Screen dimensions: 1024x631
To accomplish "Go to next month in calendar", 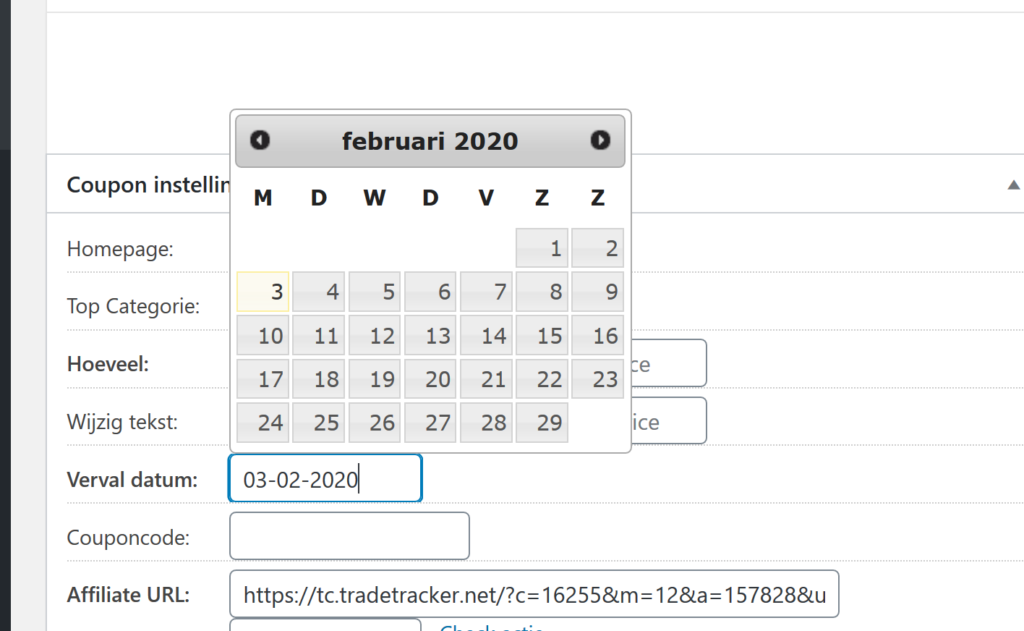I will click(x=600, y=141).
